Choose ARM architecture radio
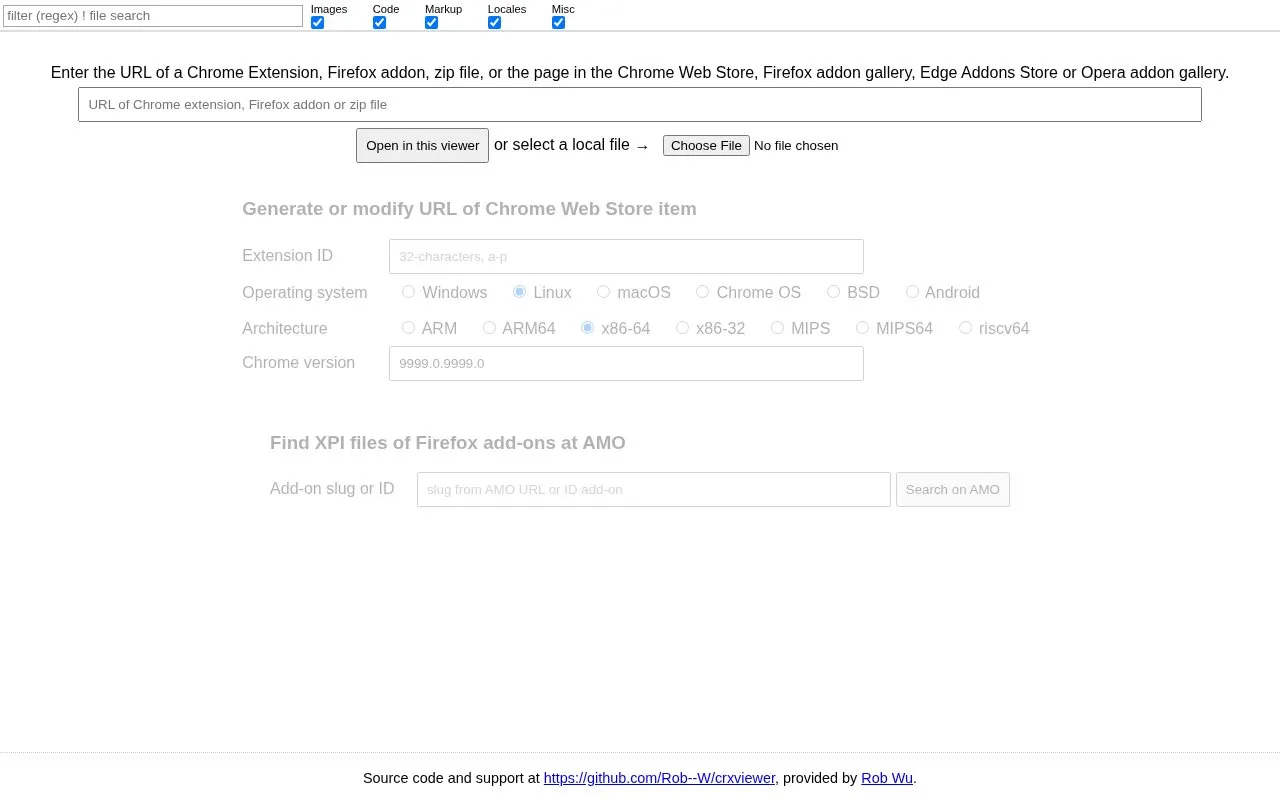This screenshot has width=1280, height=800. click(x=408, y=328)
